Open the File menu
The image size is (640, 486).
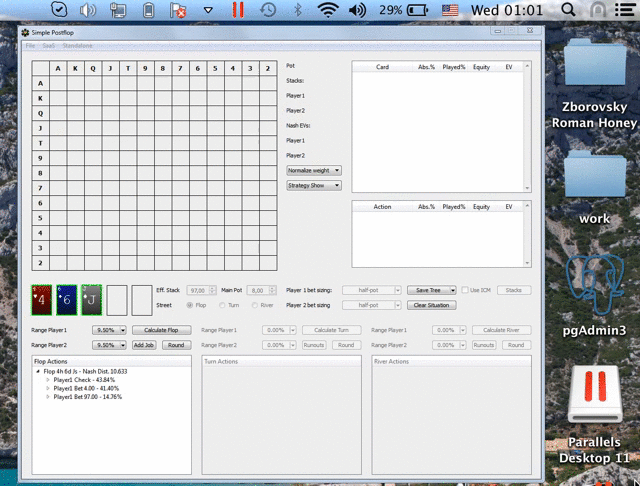tap(31, 46)
